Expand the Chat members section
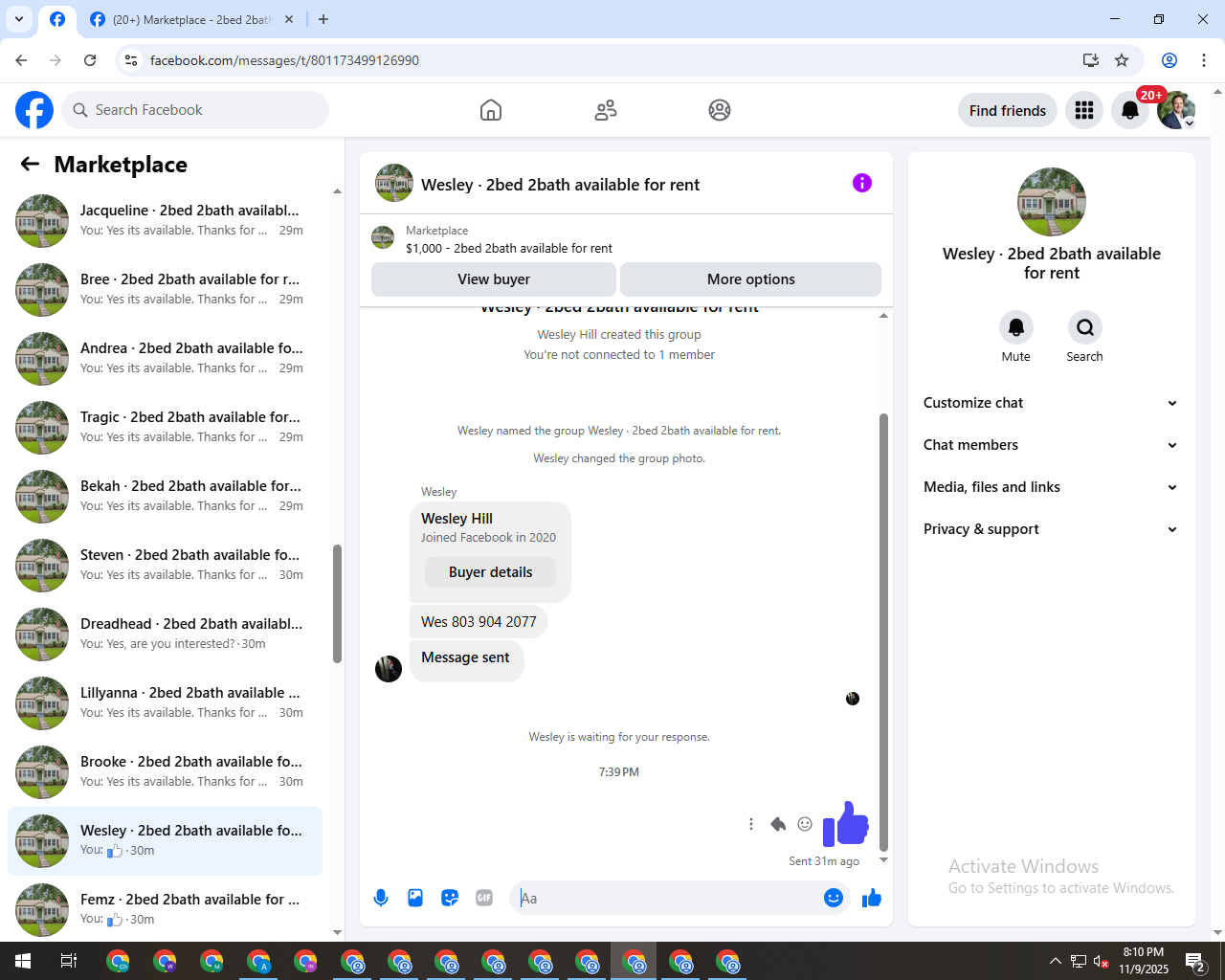The width and height of the screenshot is (1225, 980). (1051, 445)
